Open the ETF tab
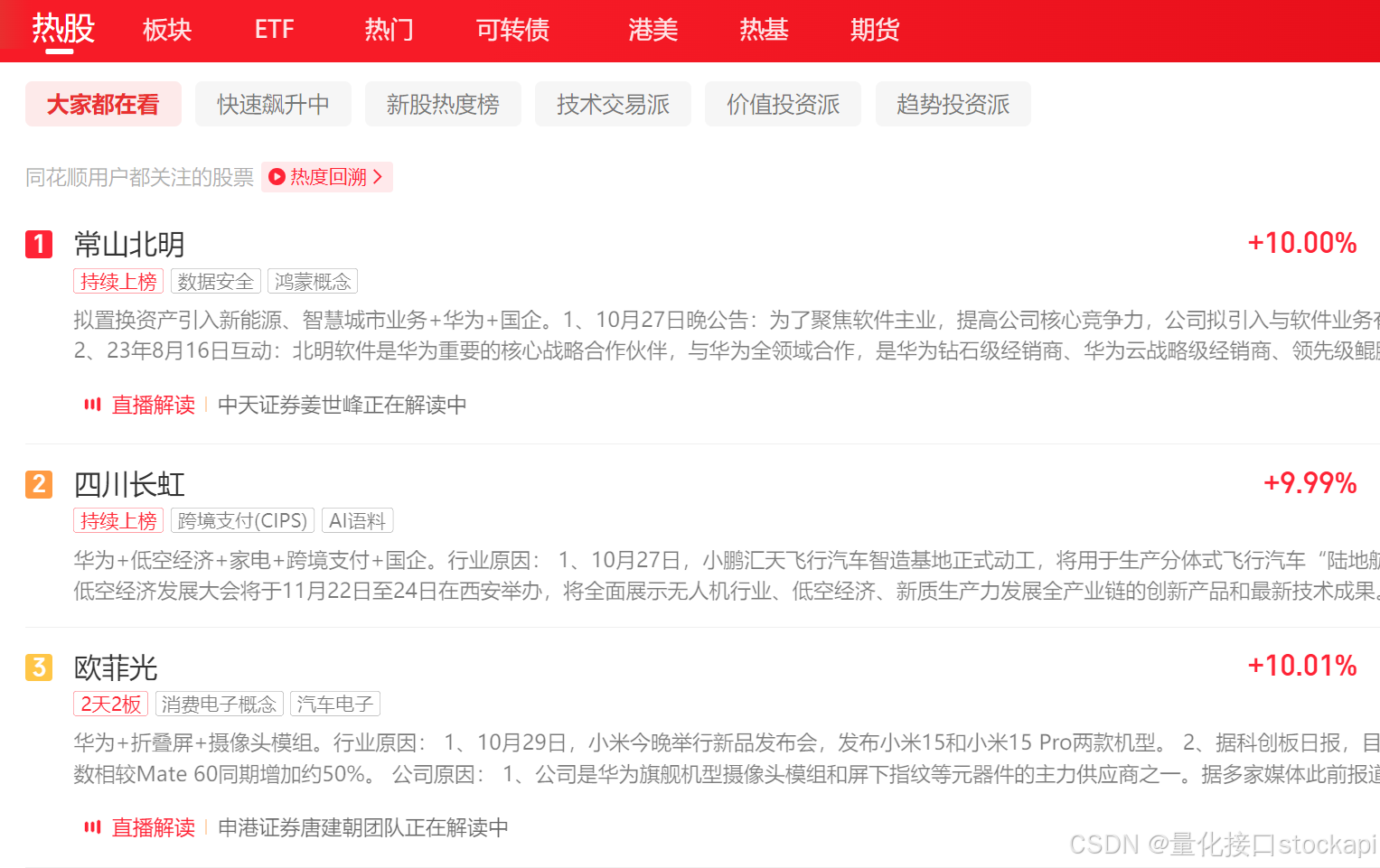 pyautogui.click(x=274, y=30)
